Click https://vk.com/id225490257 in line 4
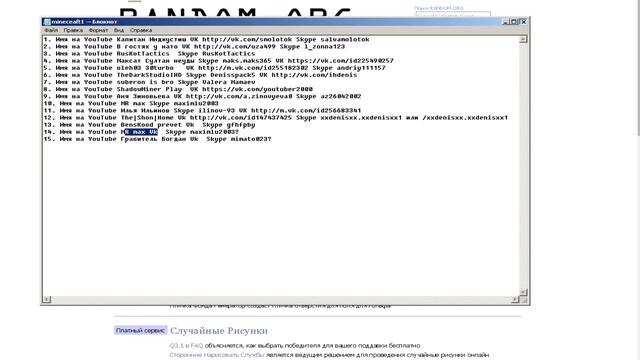 coord(341,61)
